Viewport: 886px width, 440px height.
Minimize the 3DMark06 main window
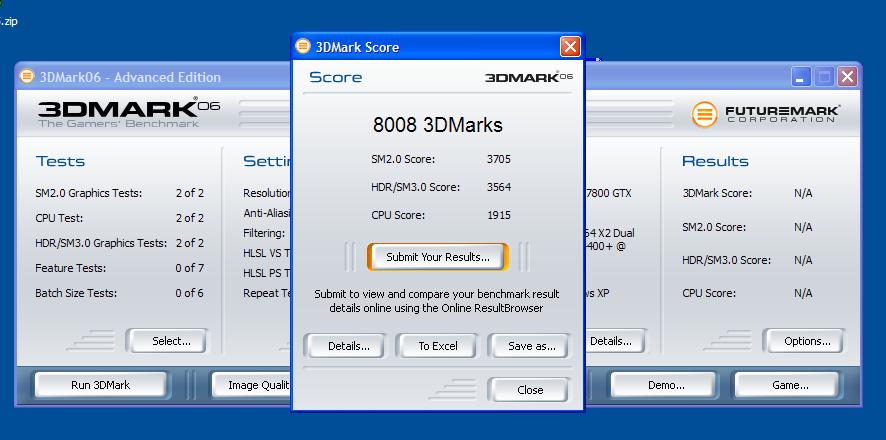pos(800,77)
